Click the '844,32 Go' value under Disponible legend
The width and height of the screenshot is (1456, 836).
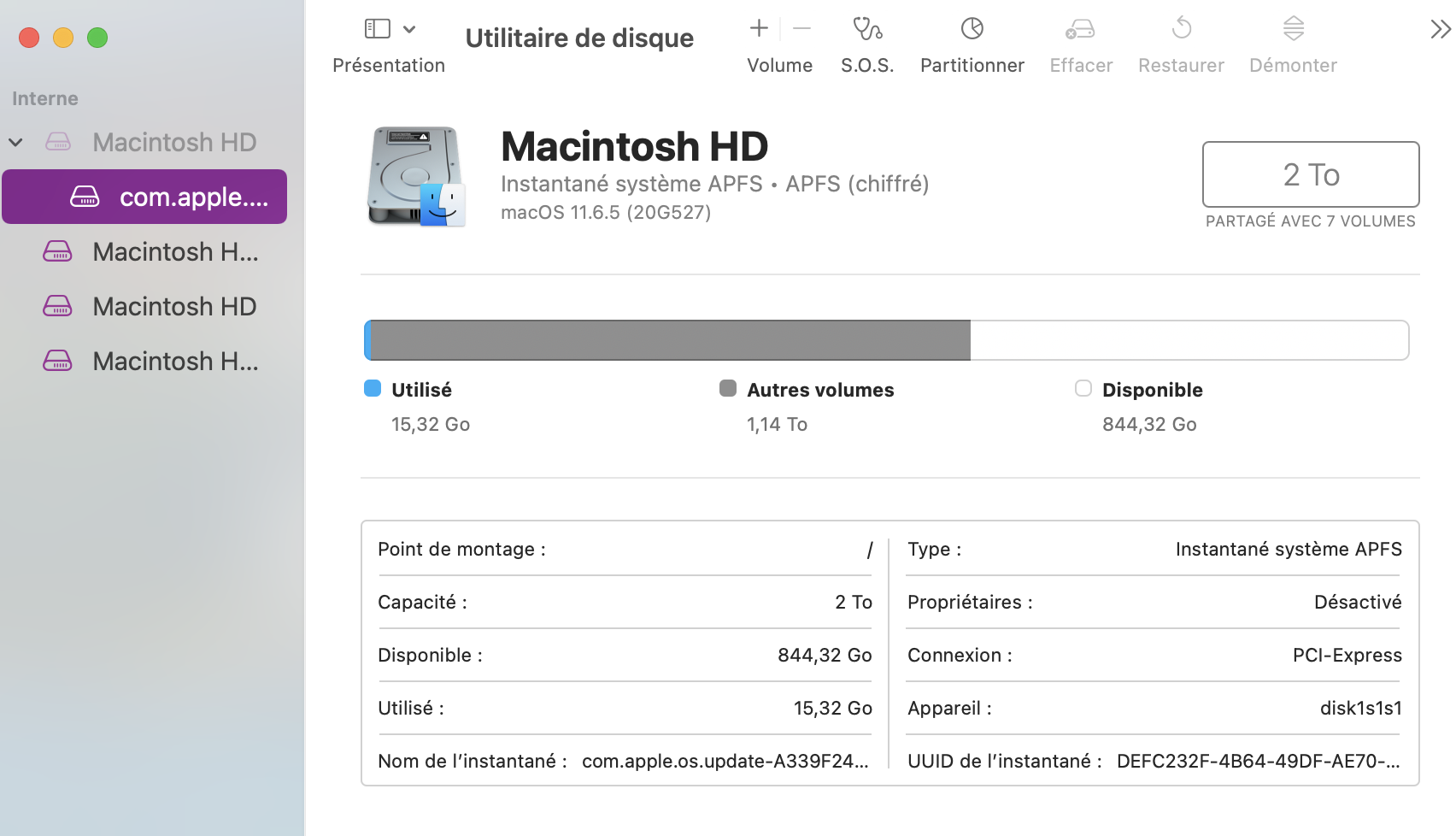click(x=1149, y=424)
